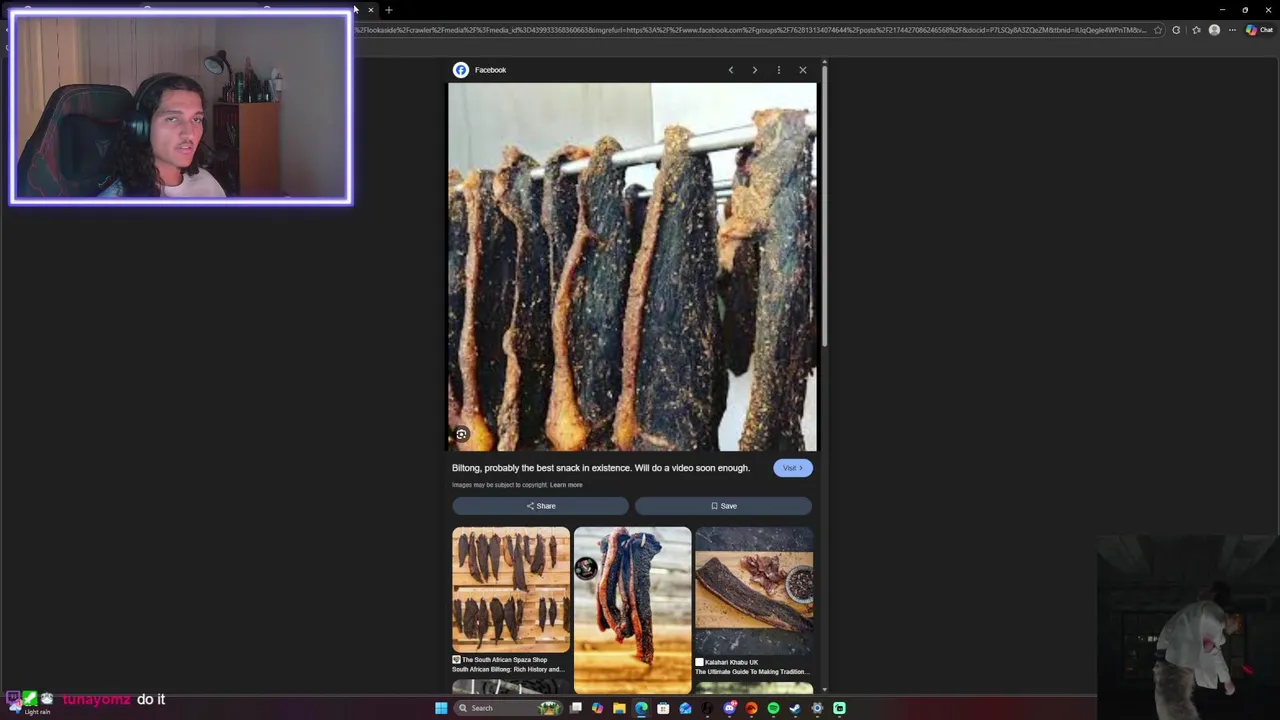The width and height of the screenshot is (1280, 720).
Task: Open Task View from taskbar
Action: [576, 708]
